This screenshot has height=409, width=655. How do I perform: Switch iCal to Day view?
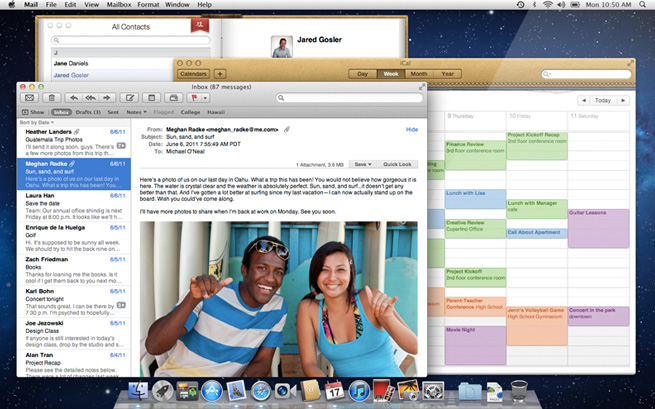click(x=363, y=74)
